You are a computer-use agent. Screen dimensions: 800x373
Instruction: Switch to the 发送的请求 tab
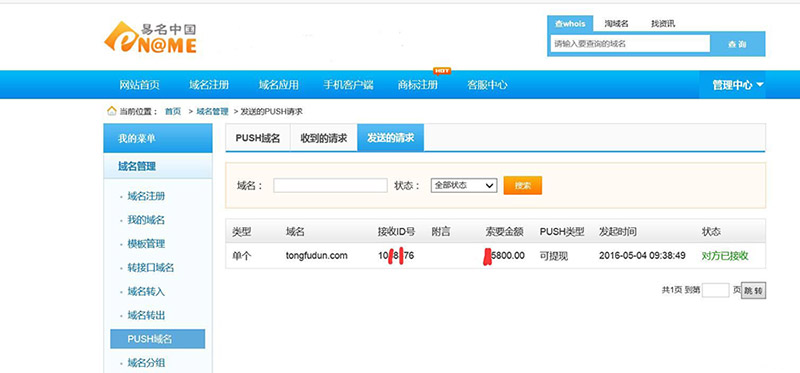[x=391, y=138]
